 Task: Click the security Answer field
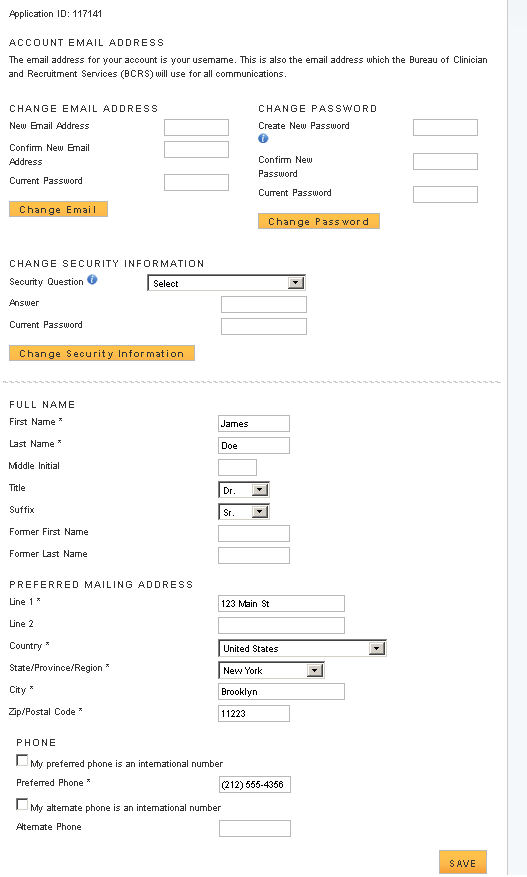coord(264,304)
